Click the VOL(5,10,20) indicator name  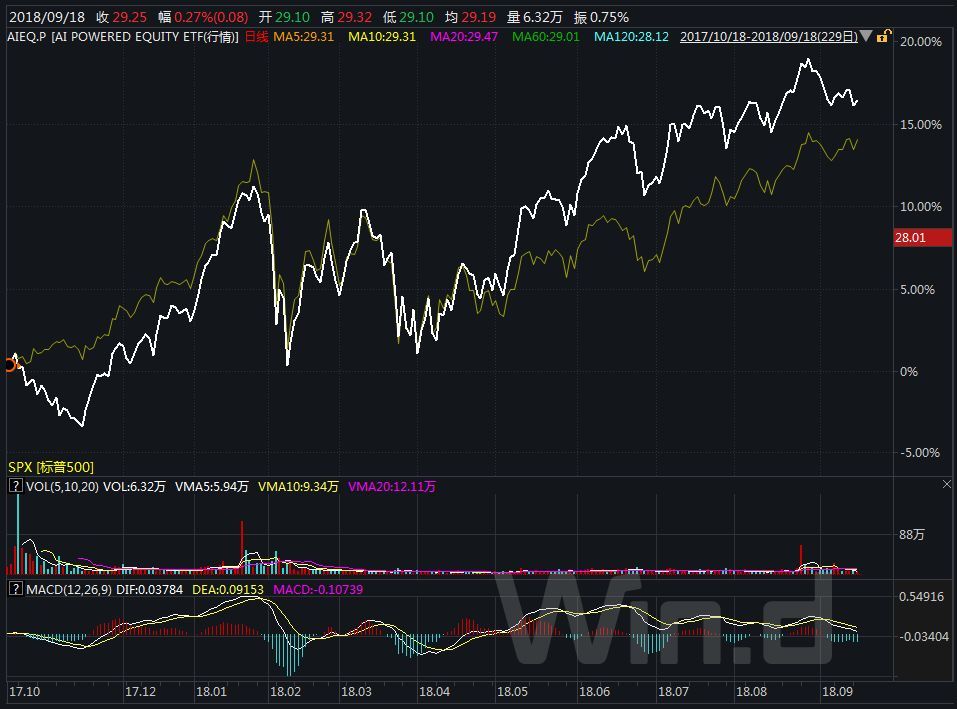tap(62, 486)
